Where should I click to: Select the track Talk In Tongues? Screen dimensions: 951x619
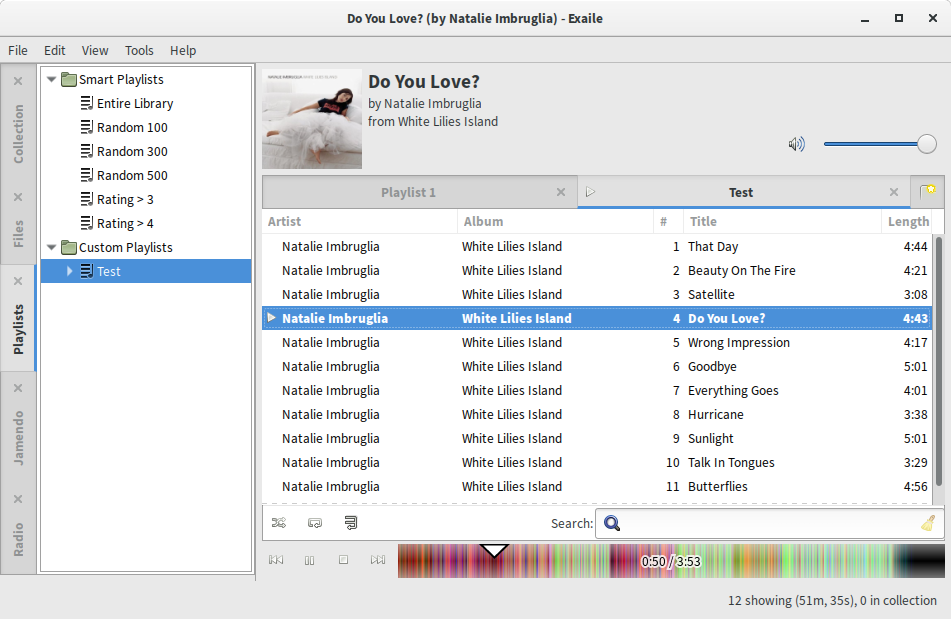click(x=596, y=463)
